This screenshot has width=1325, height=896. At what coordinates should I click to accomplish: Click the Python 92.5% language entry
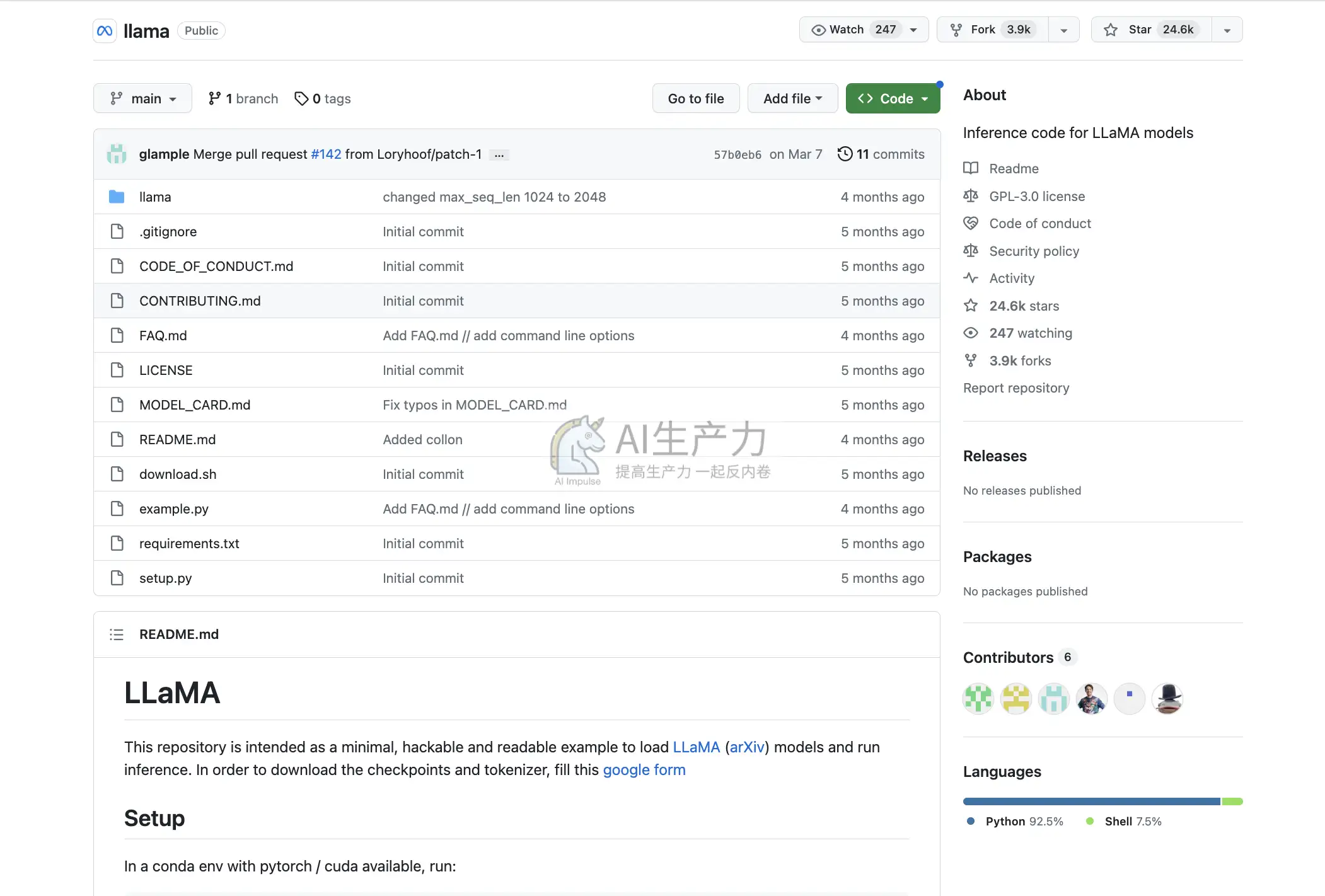coord(1015,821)
